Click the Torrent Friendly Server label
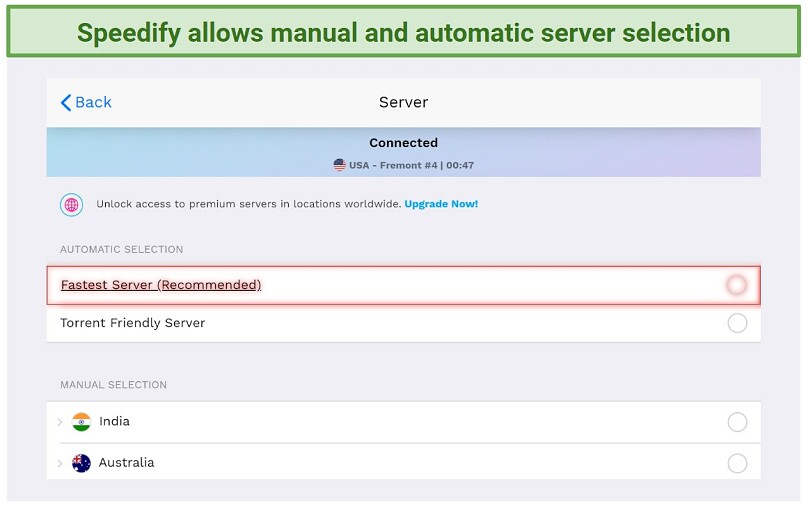Image resolution: width=806 pixels, height=506 pixels. (133, 323)
